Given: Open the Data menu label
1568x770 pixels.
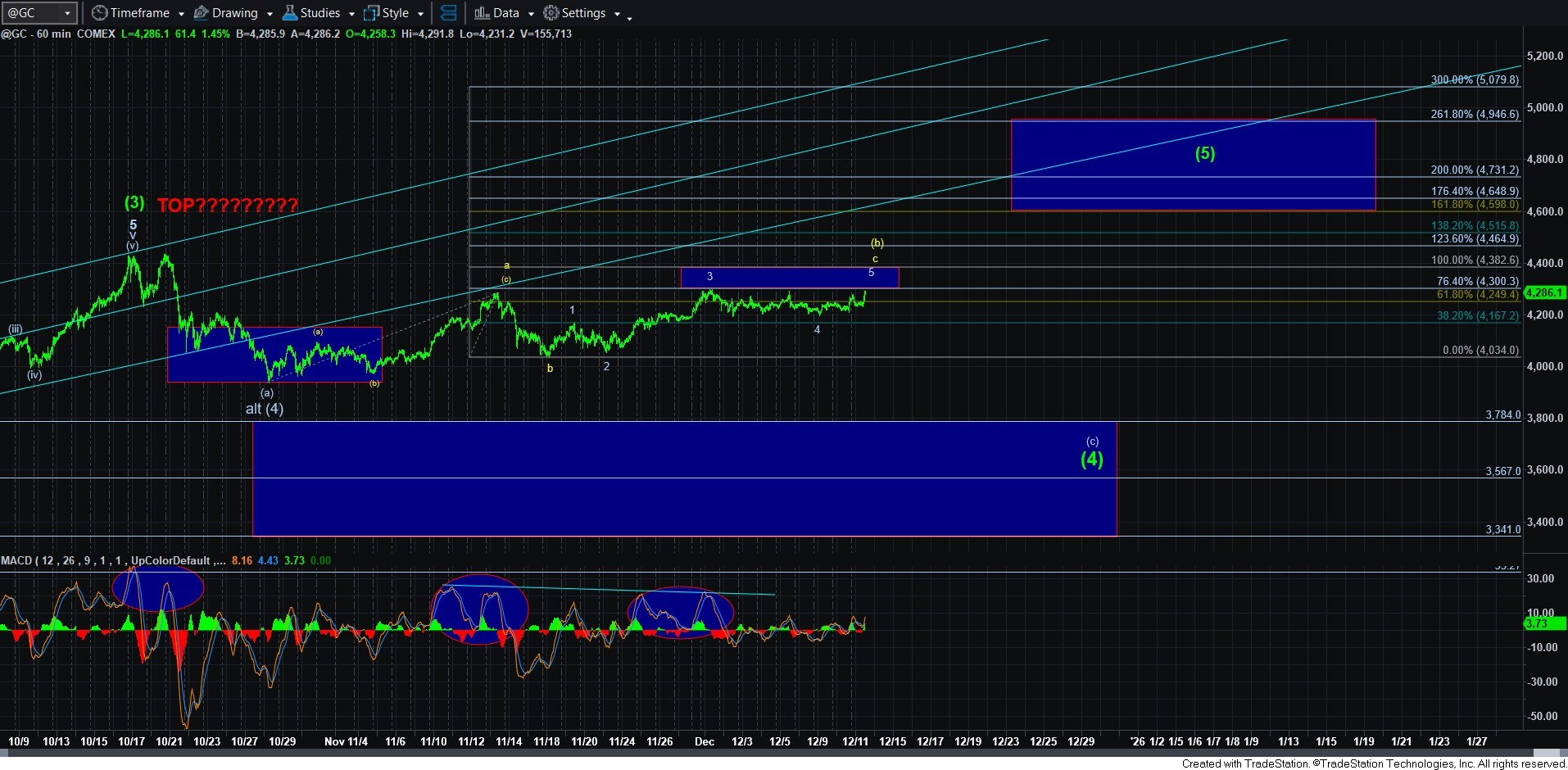Looking at the screenshot, I should click(x=506, y=13).
